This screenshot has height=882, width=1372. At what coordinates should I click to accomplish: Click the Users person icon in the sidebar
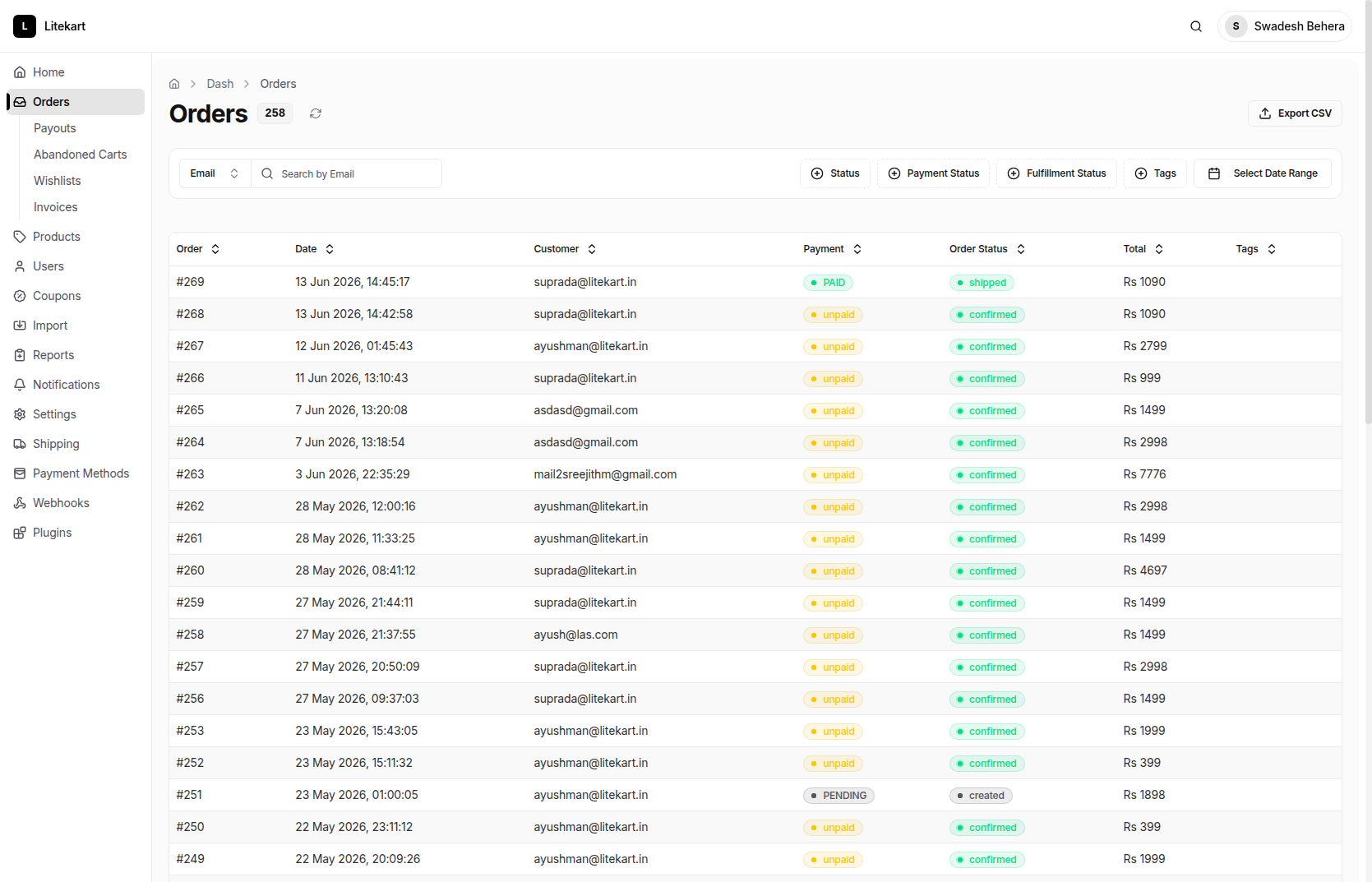(20, 266)
